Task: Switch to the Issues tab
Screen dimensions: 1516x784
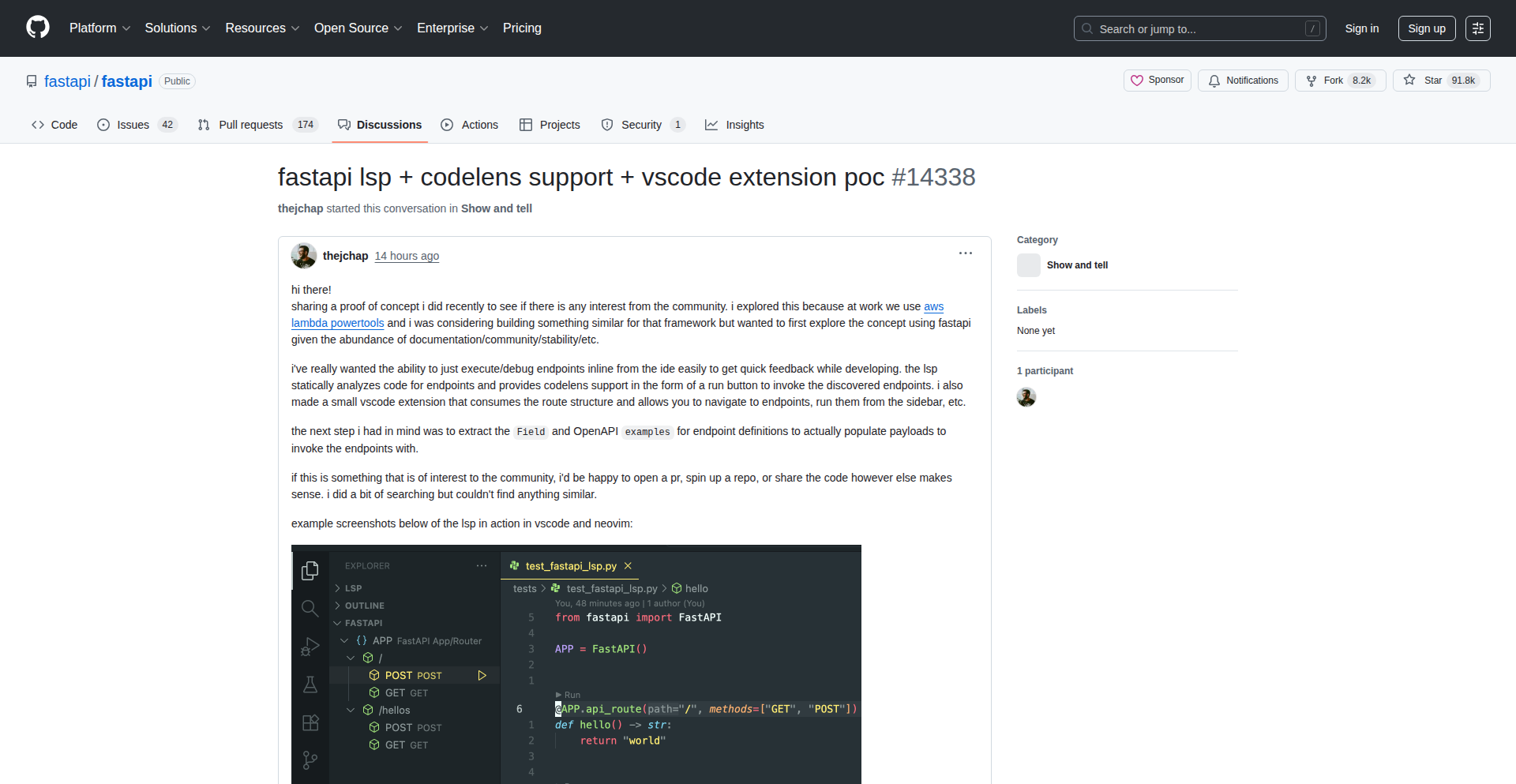Action: click(133, 125)
